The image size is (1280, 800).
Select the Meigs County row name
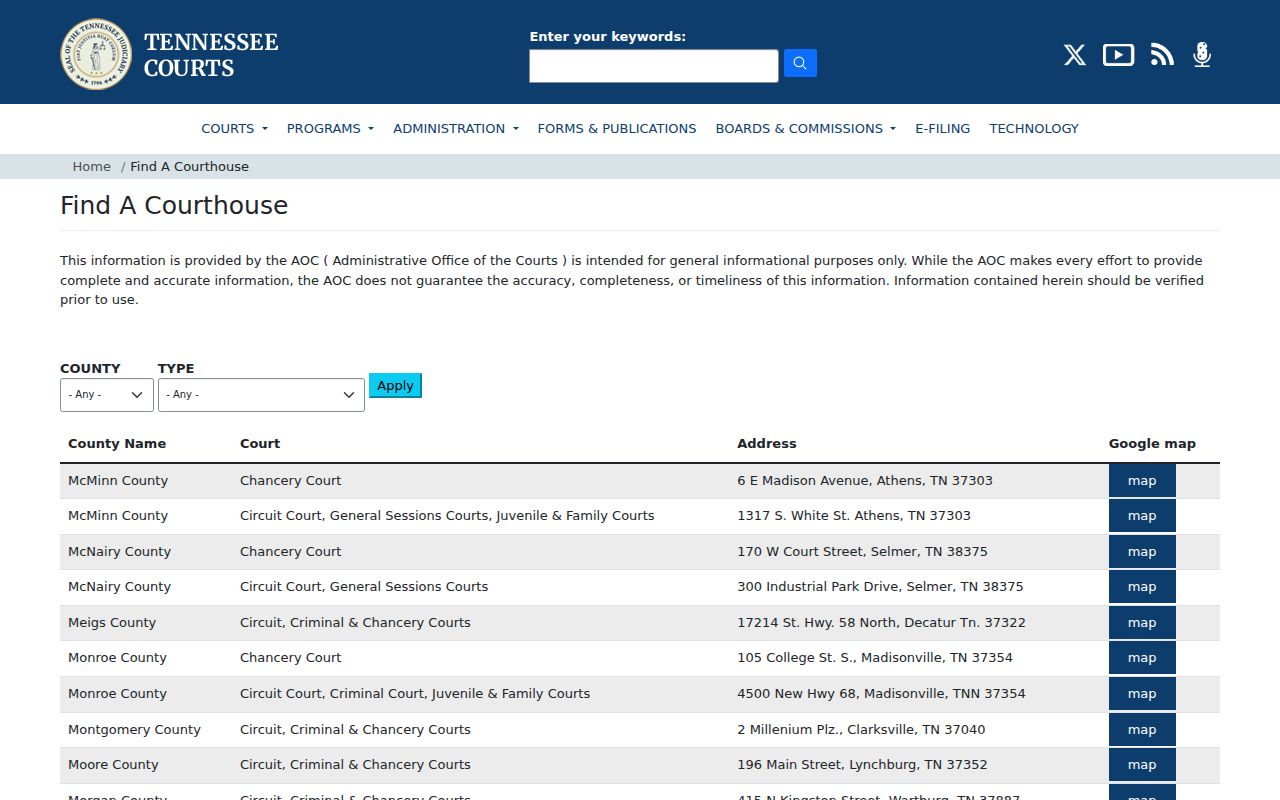pyautogui.click(x=112, y=623)
